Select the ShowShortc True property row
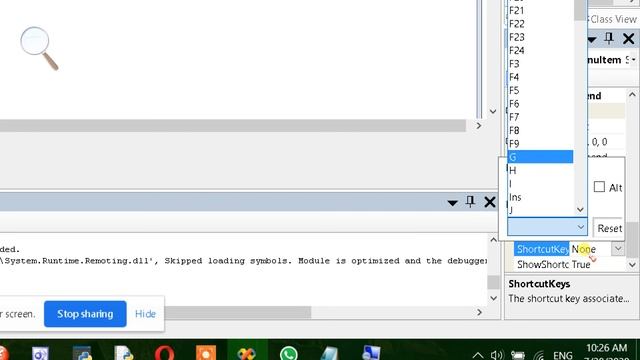 point(569,264)
